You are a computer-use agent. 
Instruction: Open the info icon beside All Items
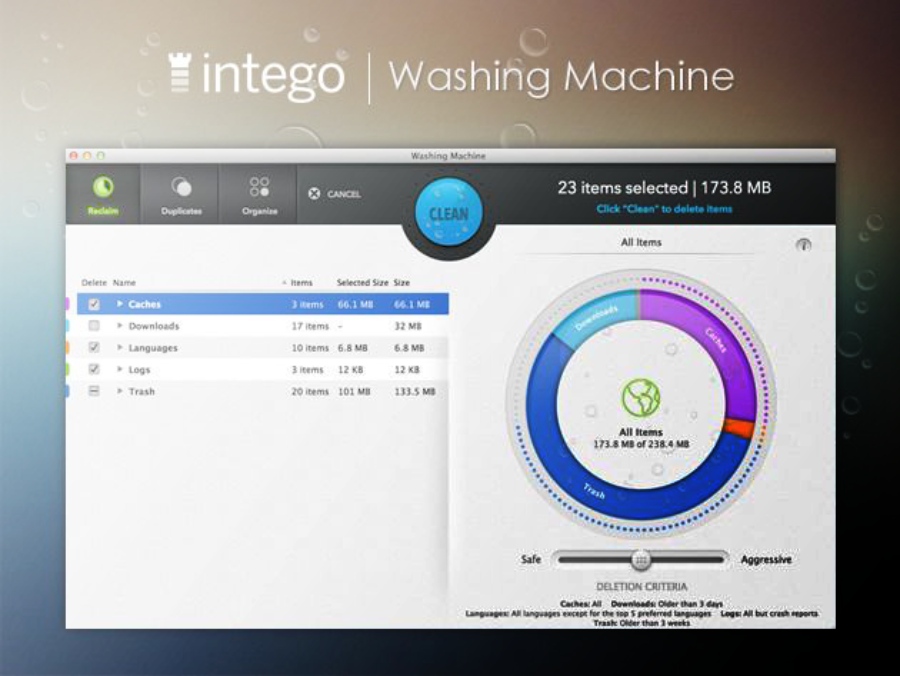[x=804, y=244]
